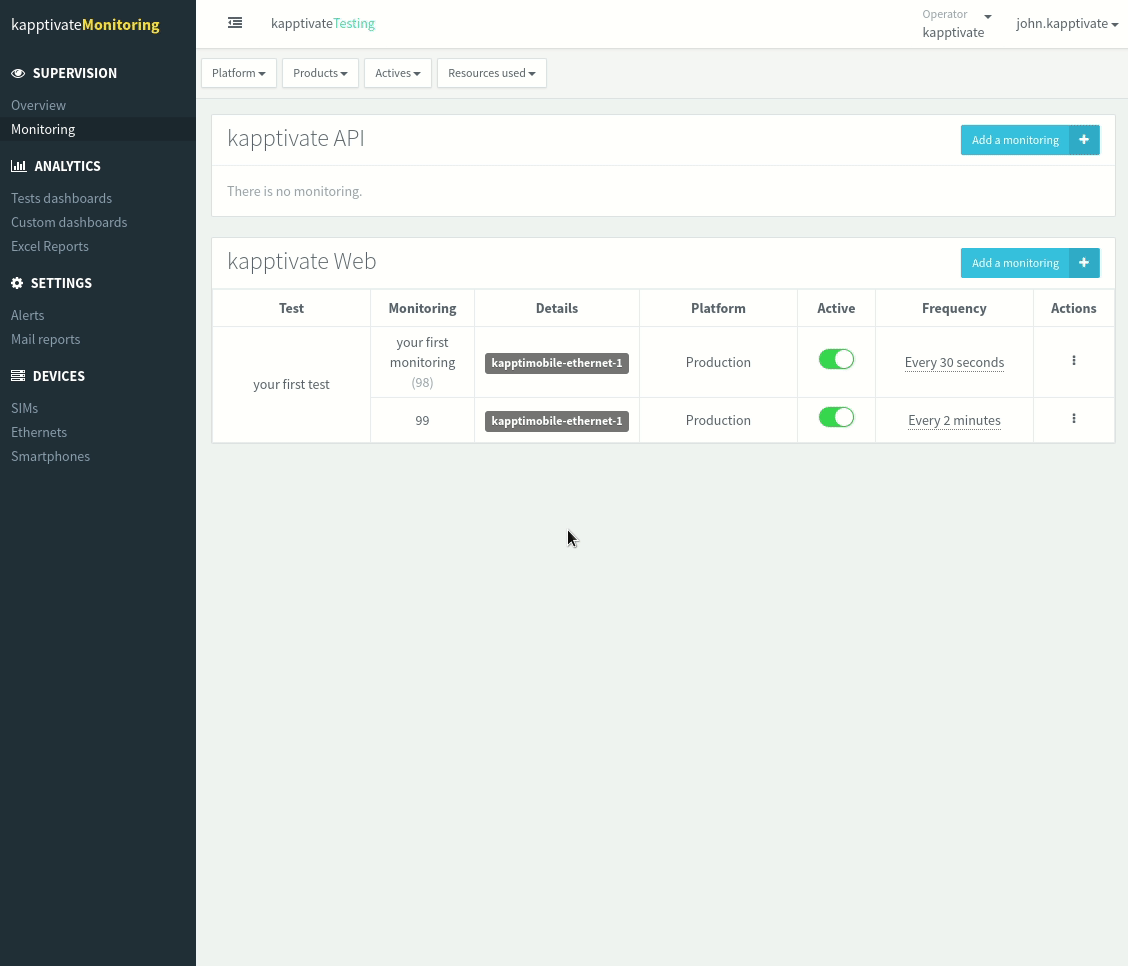Disable the your first monitoring active toggle
This screenshot has height=966, width=1128.
pyautogui.click(x=836, y=360)
